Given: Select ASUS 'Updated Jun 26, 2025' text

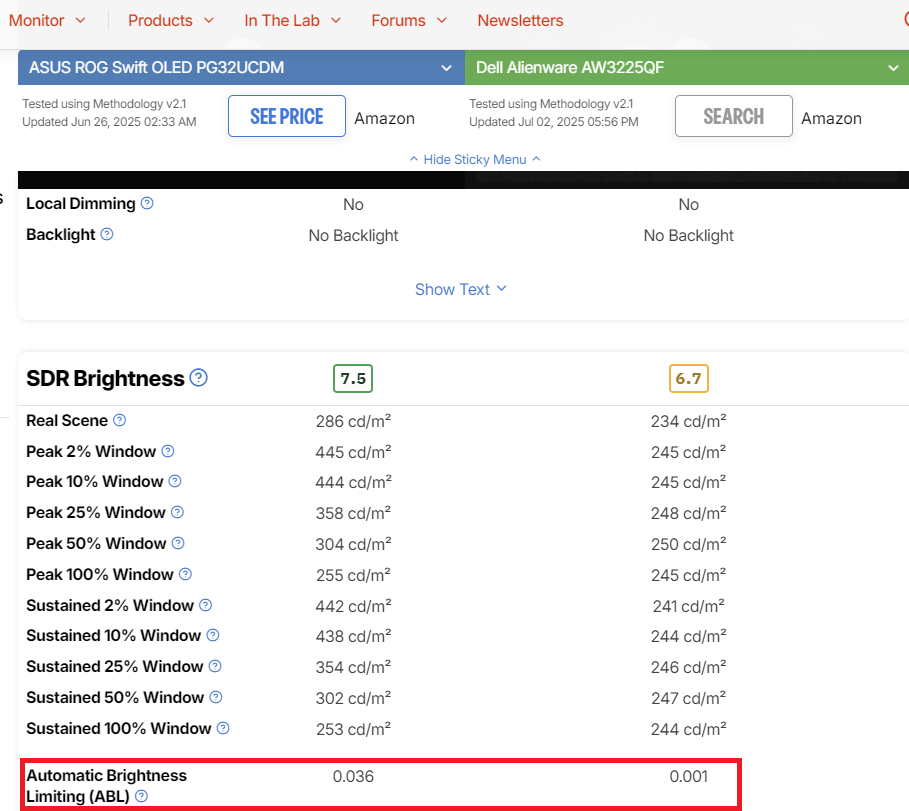Looking at the screenshot, I should pyautogui.click(x=109, y=122).
